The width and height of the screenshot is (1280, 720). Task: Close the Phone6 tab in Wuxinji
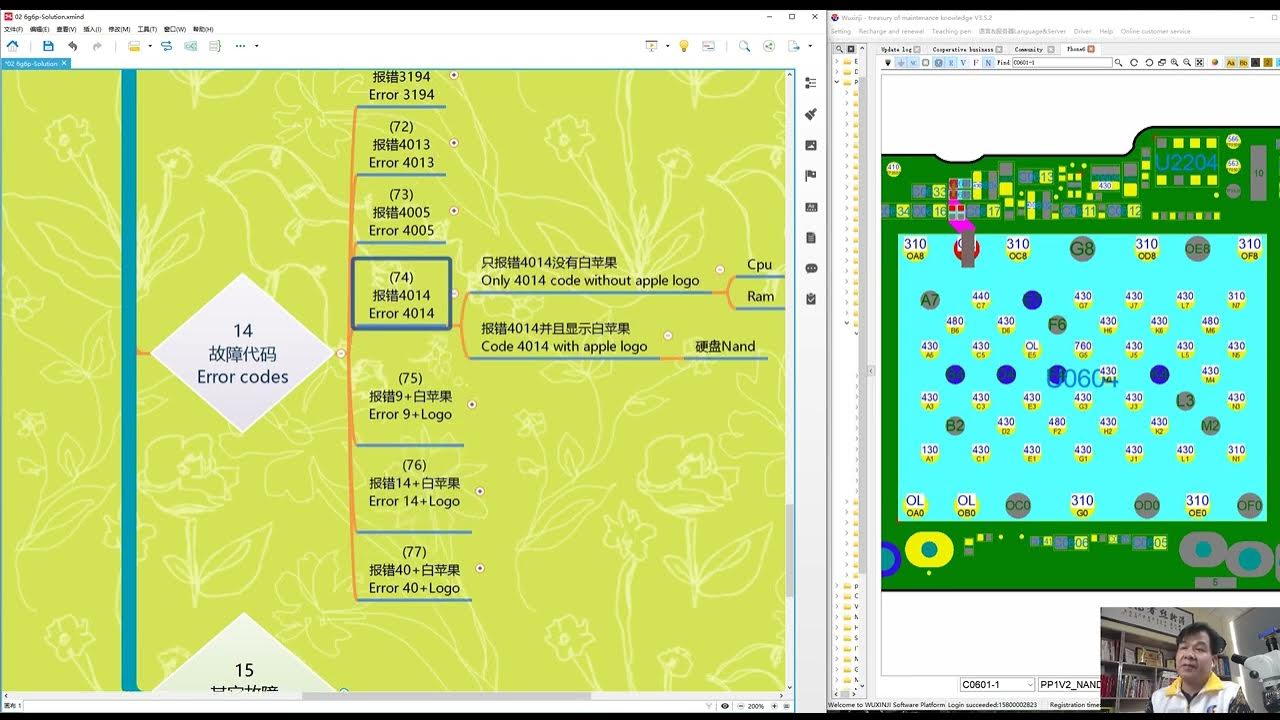click(1091, 49)
